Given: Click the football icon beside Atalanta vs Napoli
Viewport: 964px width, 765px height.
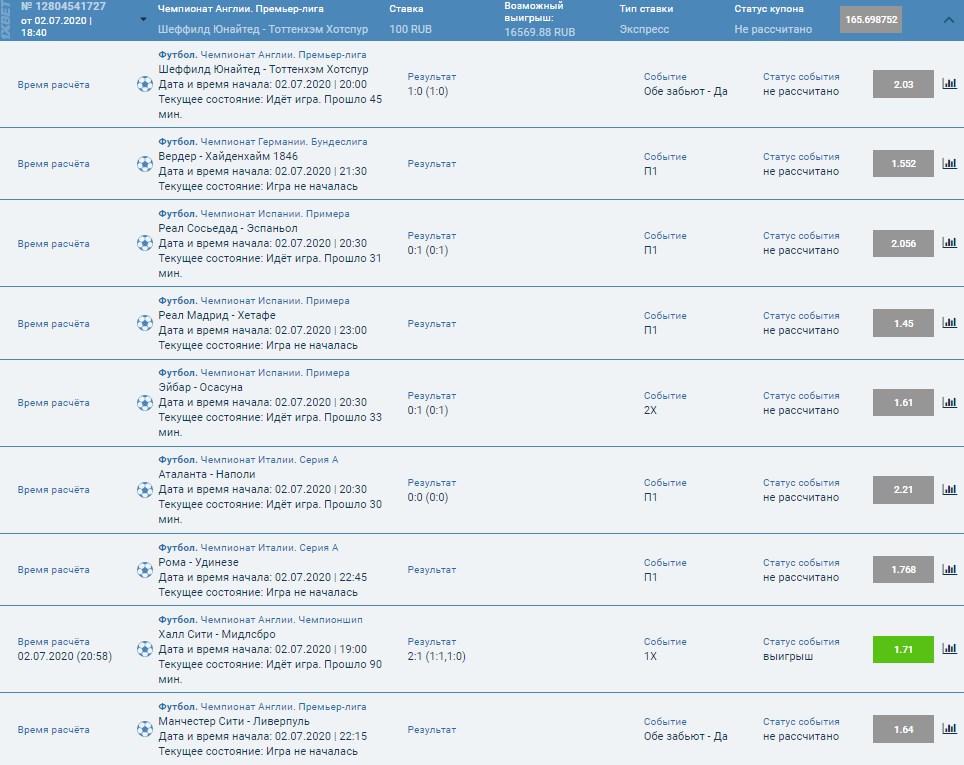Looking at the screenshot, I should [145, 490].
